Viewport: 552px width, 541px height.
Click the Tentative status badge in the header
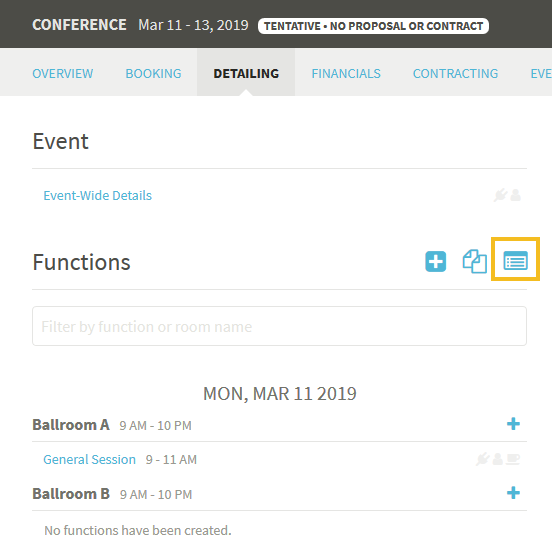click(373, 26)
